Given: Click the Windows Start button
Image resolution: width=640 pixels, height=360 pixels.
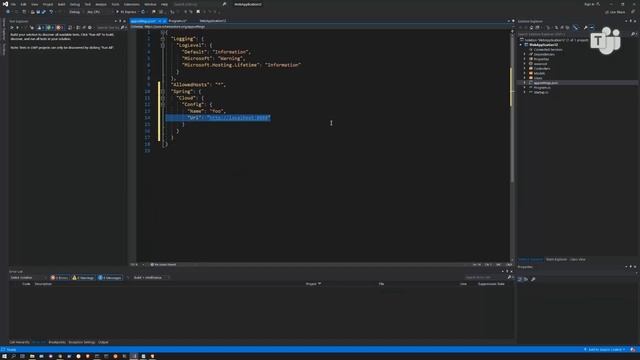Looking at the screenshot, I should click(x=4, y=356).
